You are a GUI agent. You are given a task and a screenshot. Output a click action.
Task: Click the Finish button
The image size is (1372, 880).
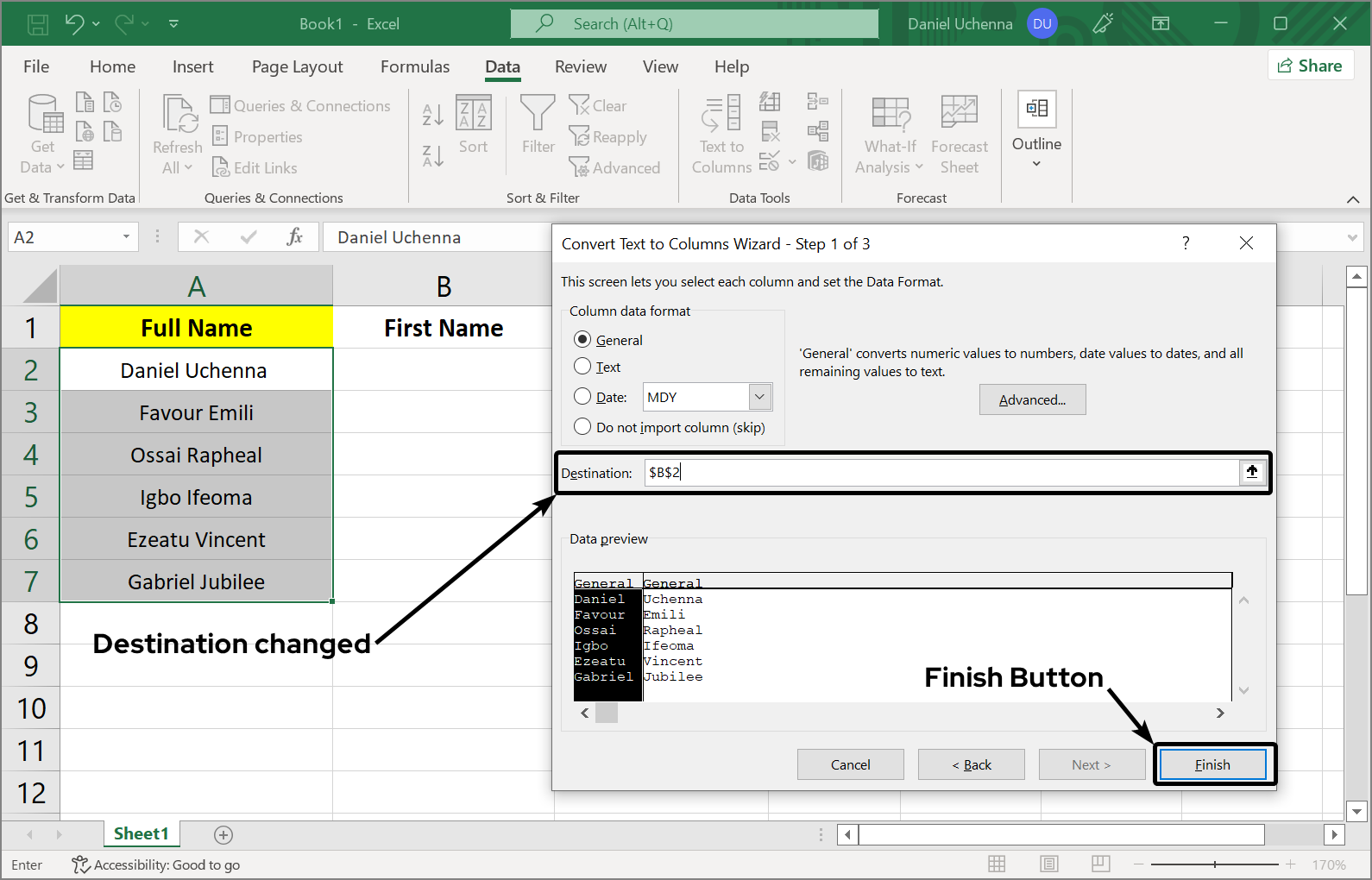pyautogui.click(x=1212, y=764)
